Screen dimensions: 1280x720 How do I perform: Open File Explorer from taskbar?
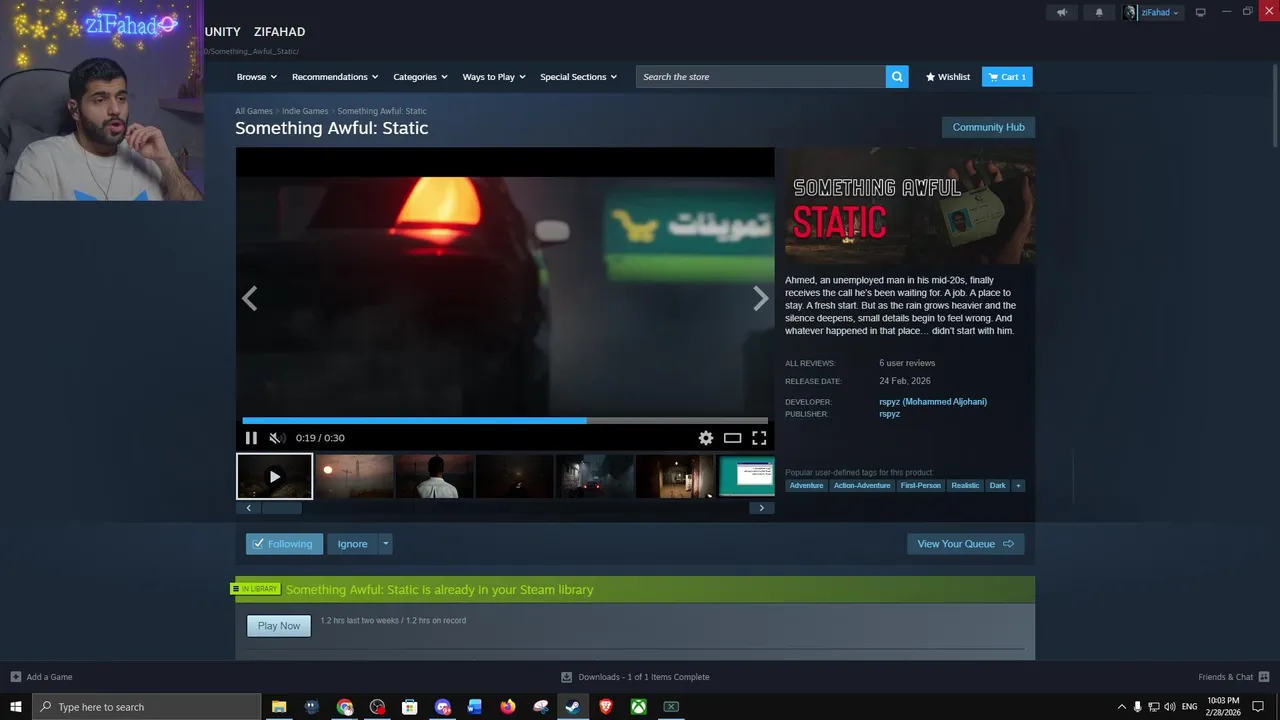(x=279, y=707)
